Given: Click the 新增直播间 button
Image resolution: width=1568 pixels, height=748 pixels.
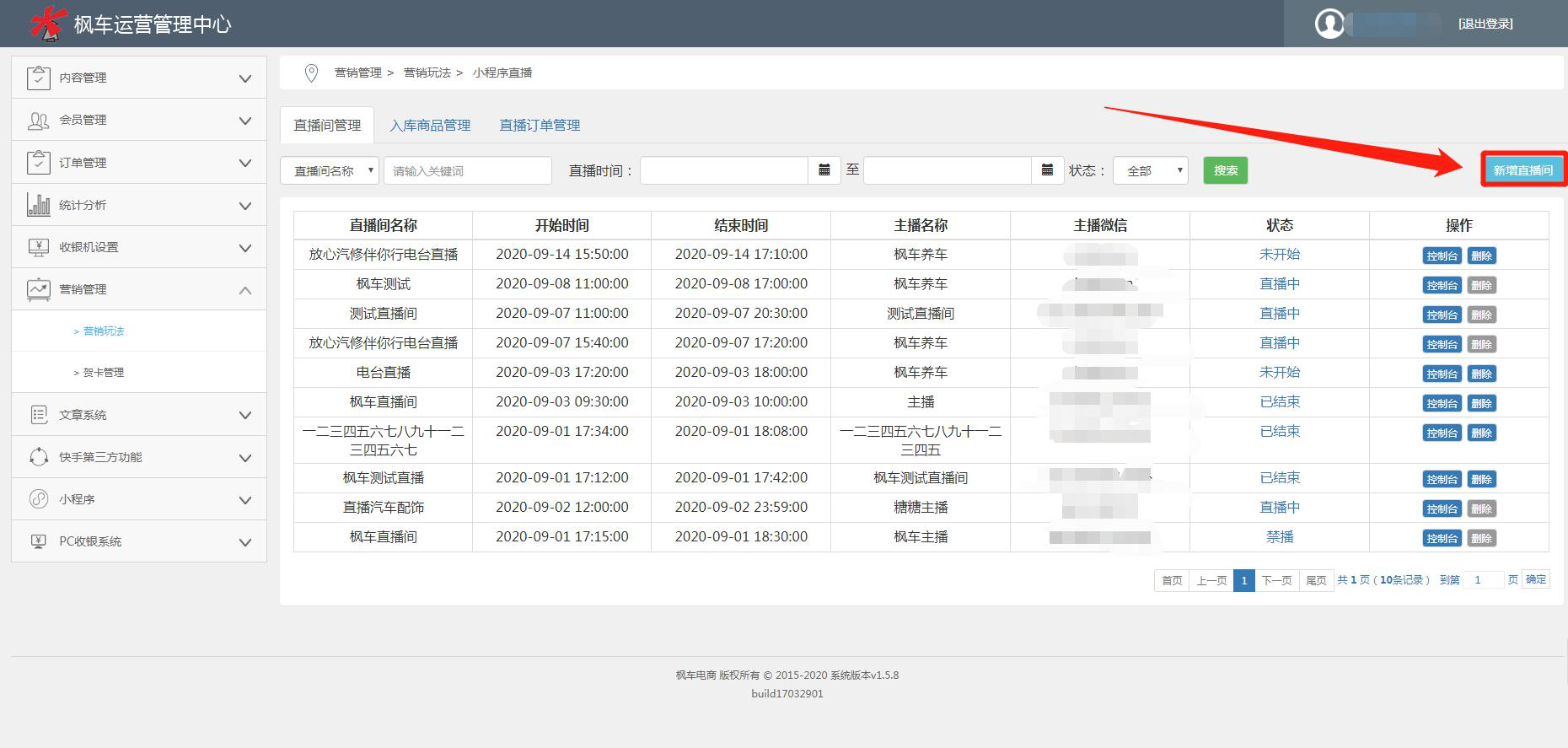Looking at the screenshot, I should pos(1523,170).
